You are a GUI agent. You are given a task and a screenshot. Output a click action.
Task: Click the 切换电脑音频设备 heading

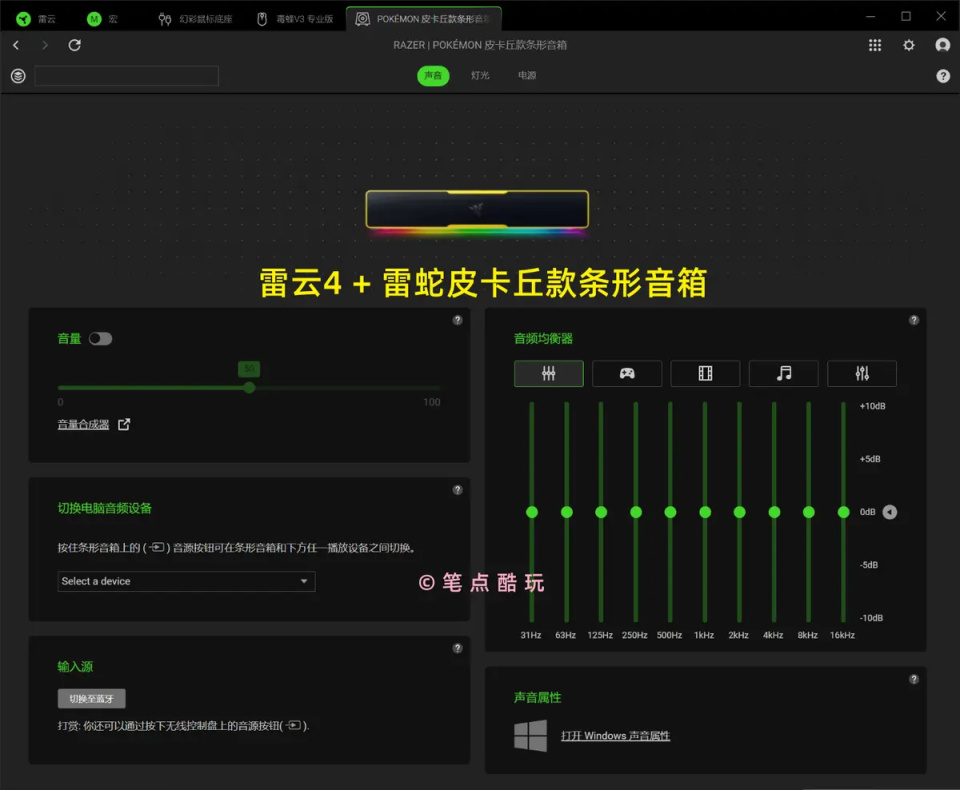coord(105,508)
